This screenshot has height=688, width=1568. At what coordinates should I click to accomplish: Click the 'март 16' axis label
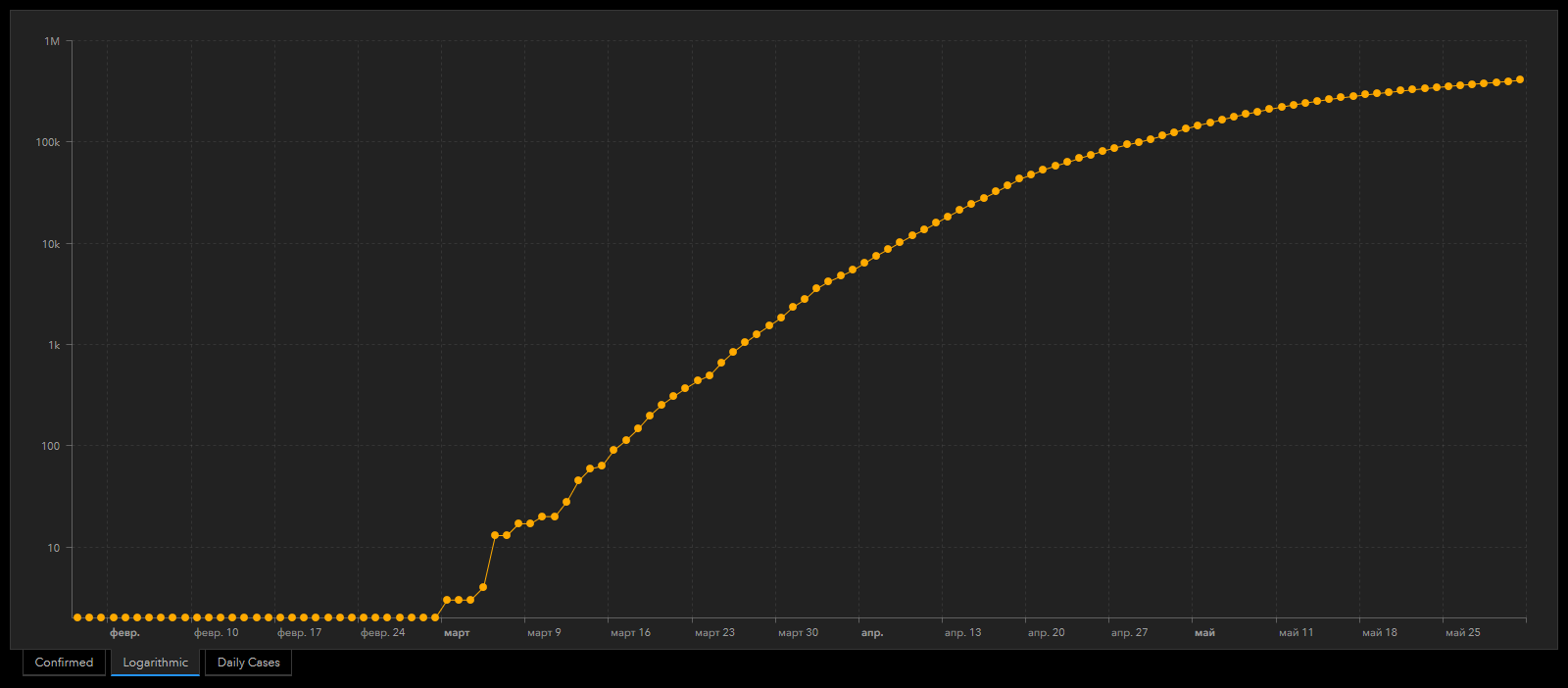(630, 633)
